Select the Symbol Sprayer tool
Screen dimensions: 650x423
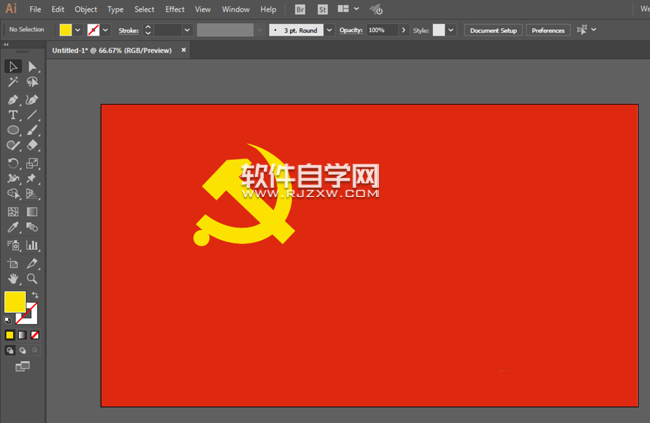[x=13, y=246]
